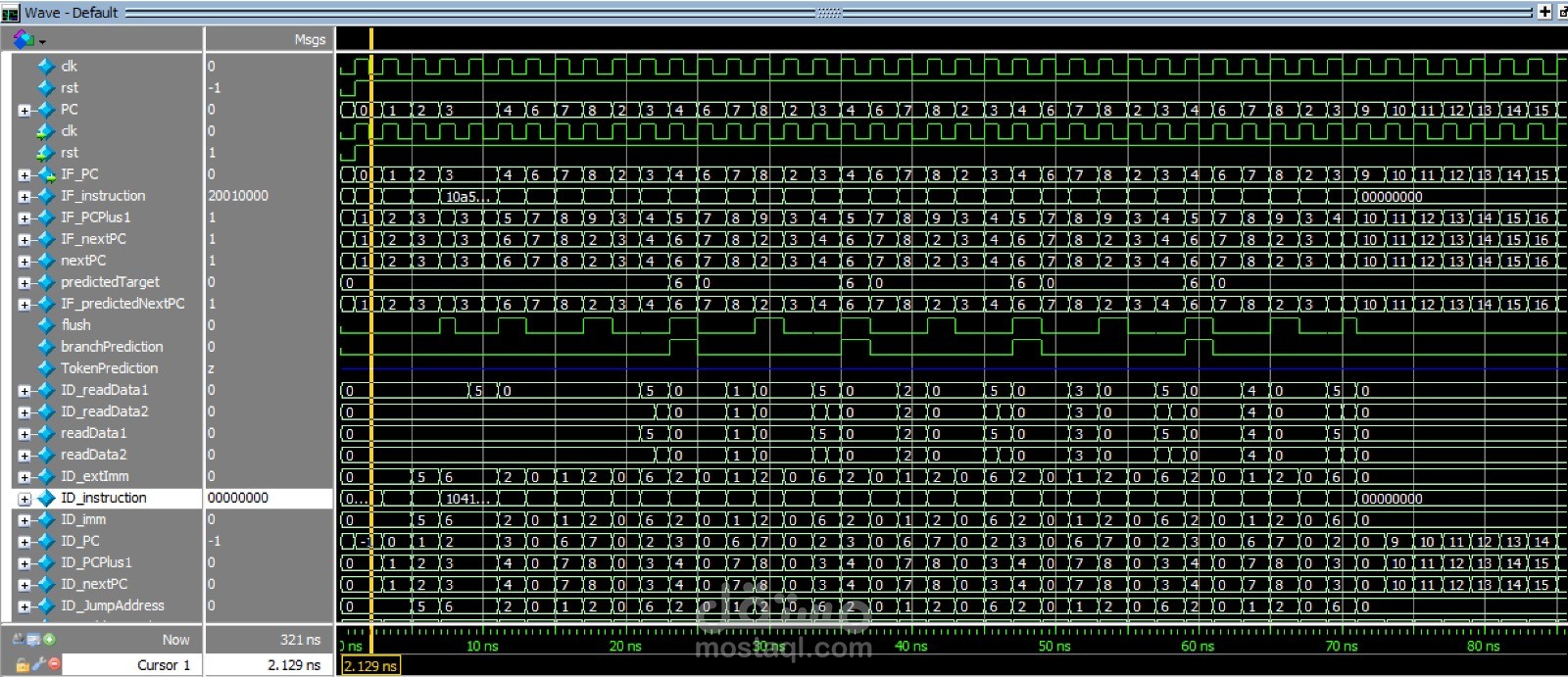
Task: Click the ID_imm signal diamond icon
Action: (45, 519)
